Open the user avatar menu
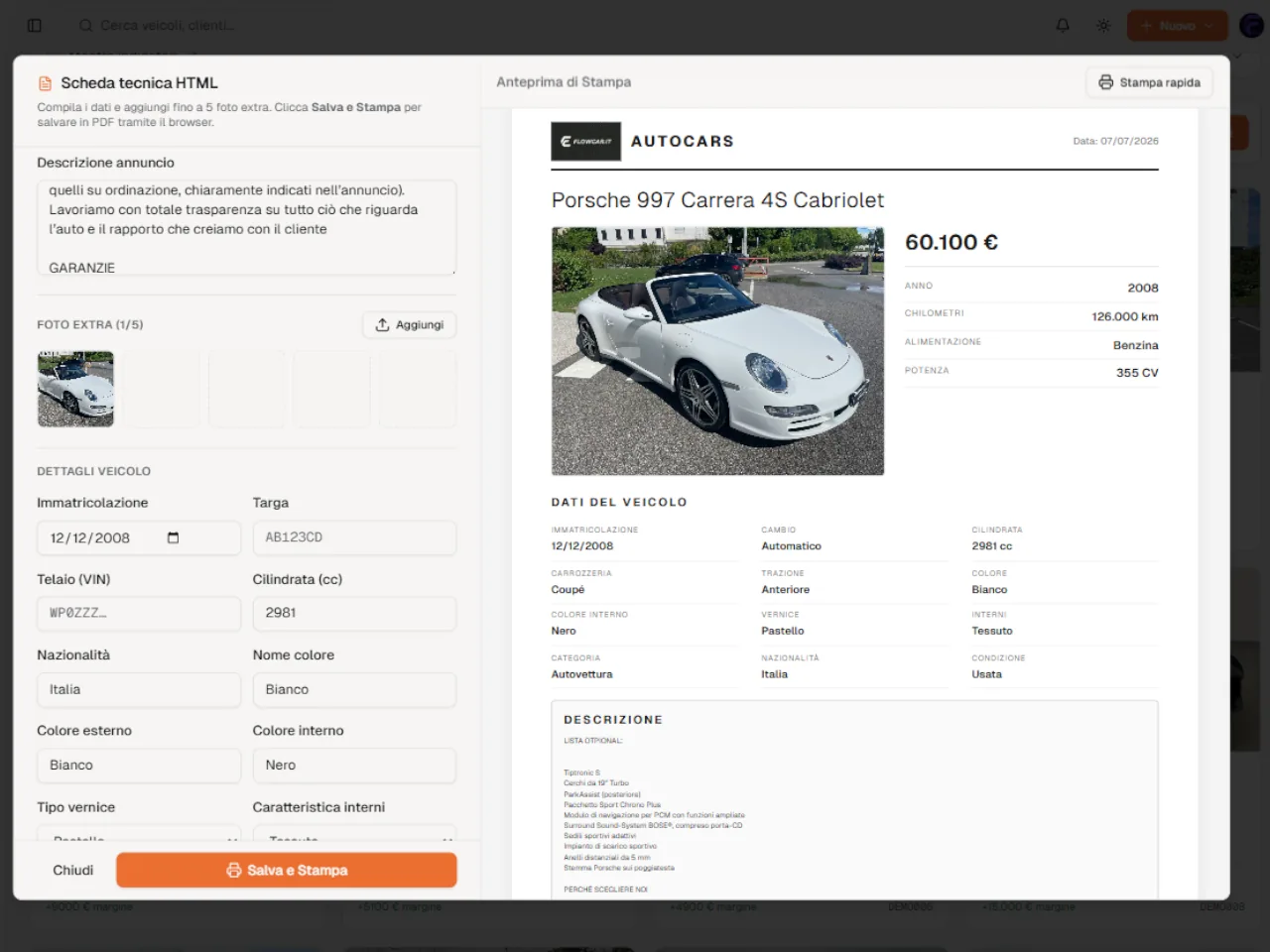The image size is (1270, 952). (1251, 26)
